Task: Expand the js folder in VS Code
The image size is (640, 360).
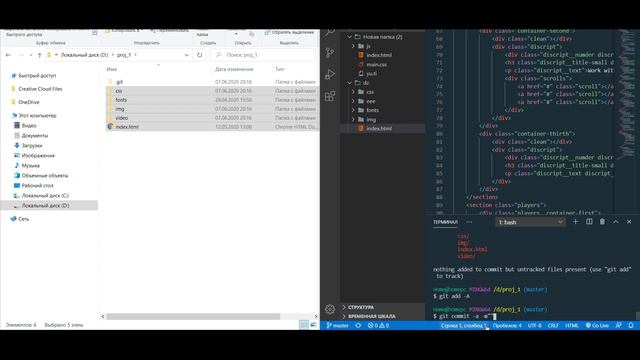Action: tap(353, 46)
